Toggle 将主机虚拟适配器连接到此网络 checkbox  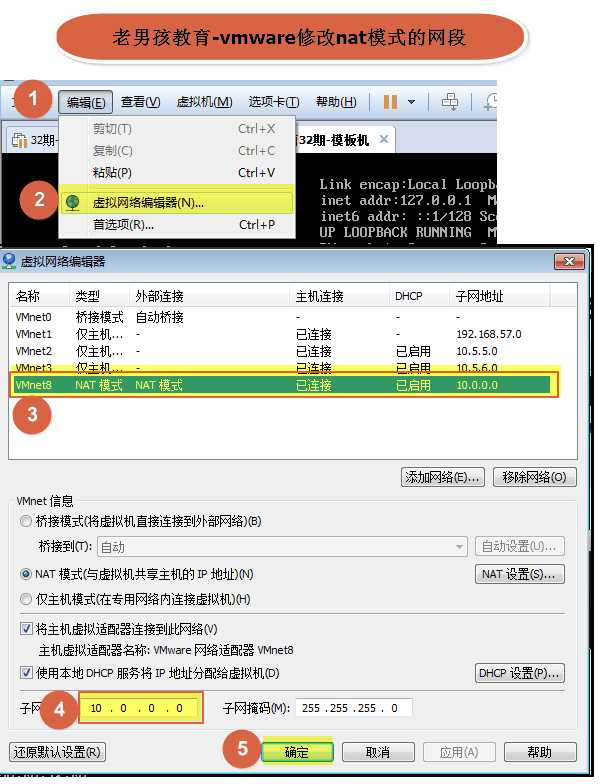pyautogui.click(x=26, y=628)
